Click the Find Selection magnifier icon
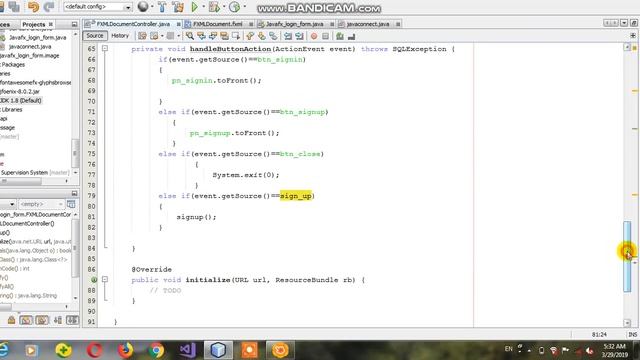The width and height of the screenshot is (640, 360). (x=190, y=36)
